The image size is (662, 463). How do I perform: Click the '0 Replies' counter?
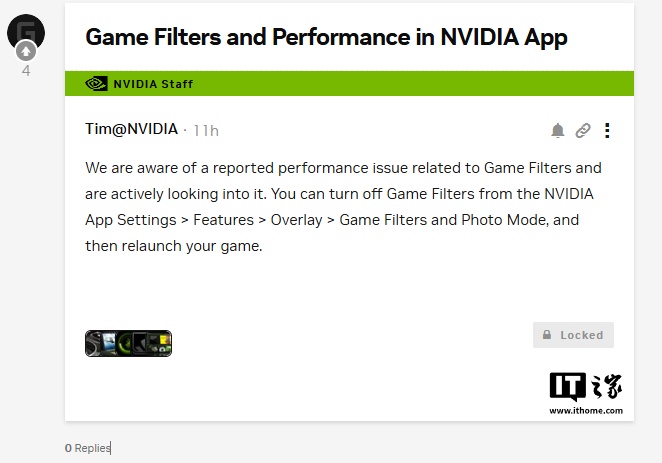tap(87, 448)
